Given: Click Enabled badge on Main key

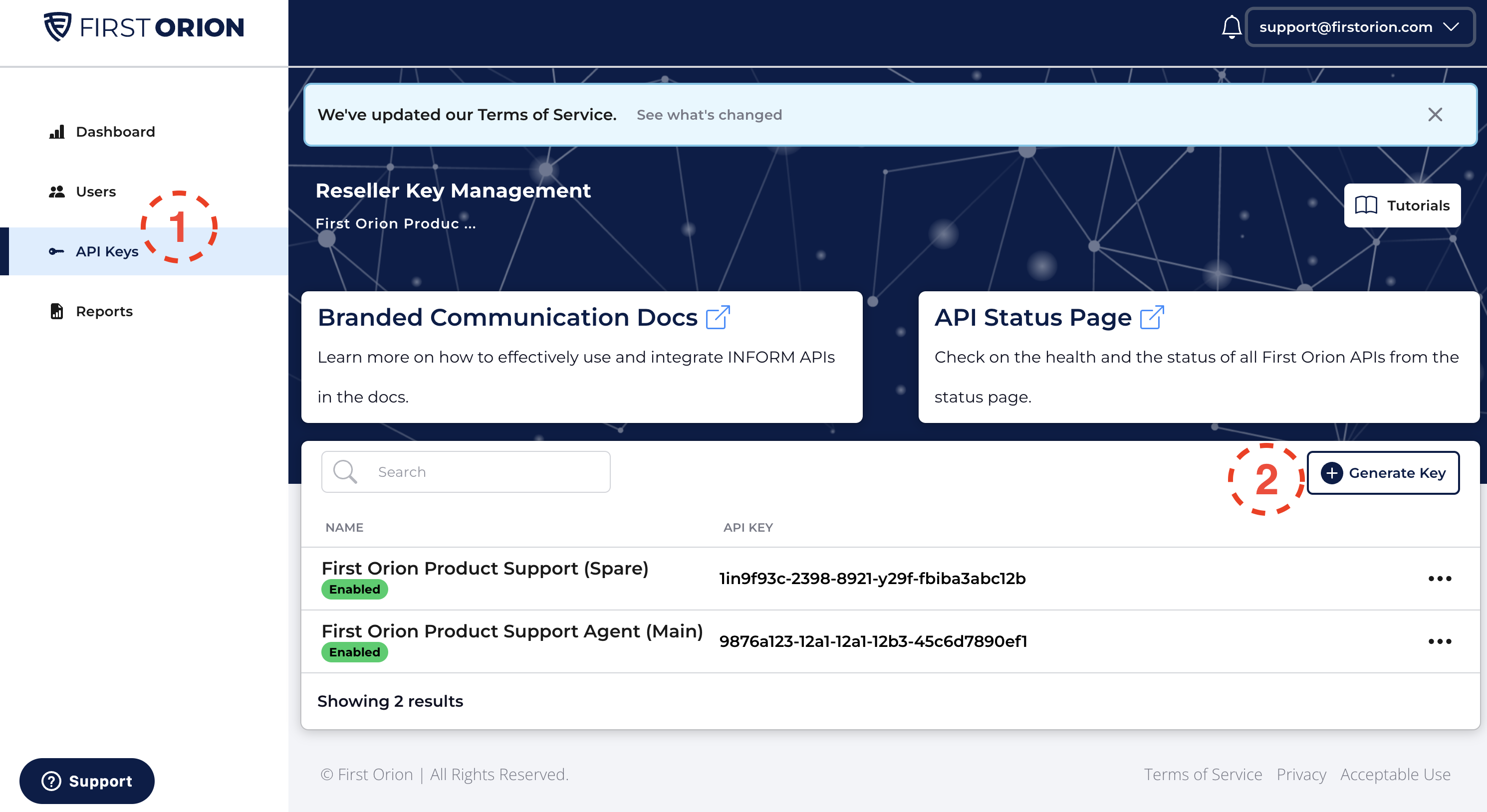Looking at the screenshot, I should pos(354,652).
